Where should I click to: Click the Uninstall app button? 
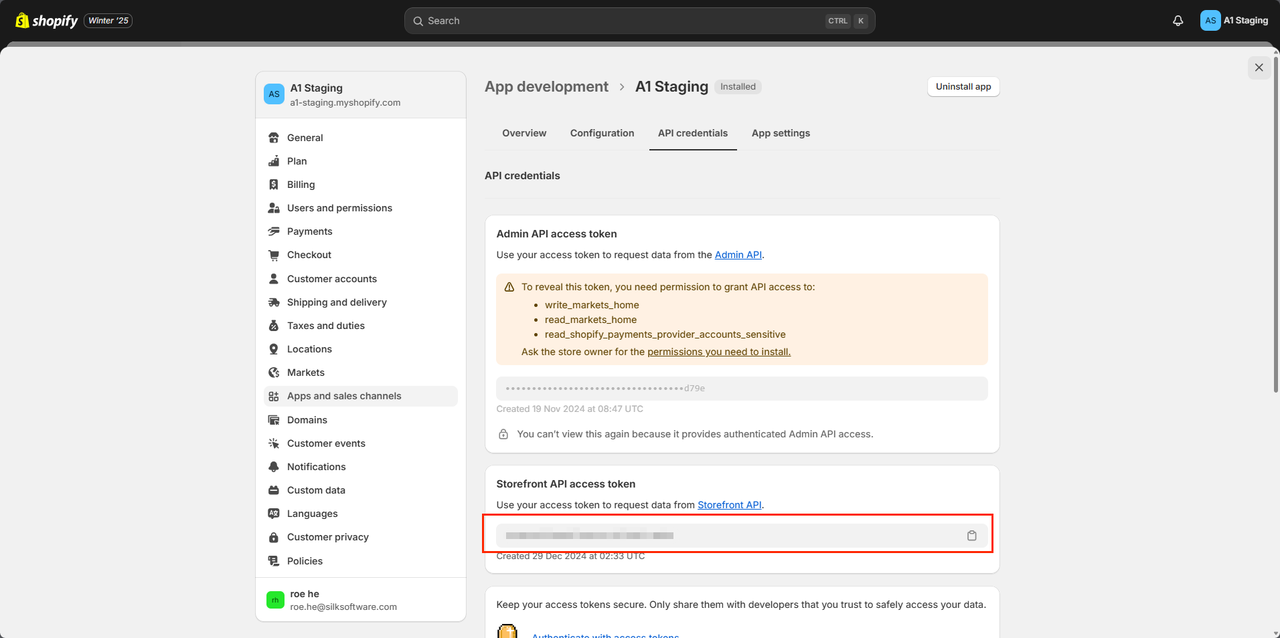[x=963, y=87]
